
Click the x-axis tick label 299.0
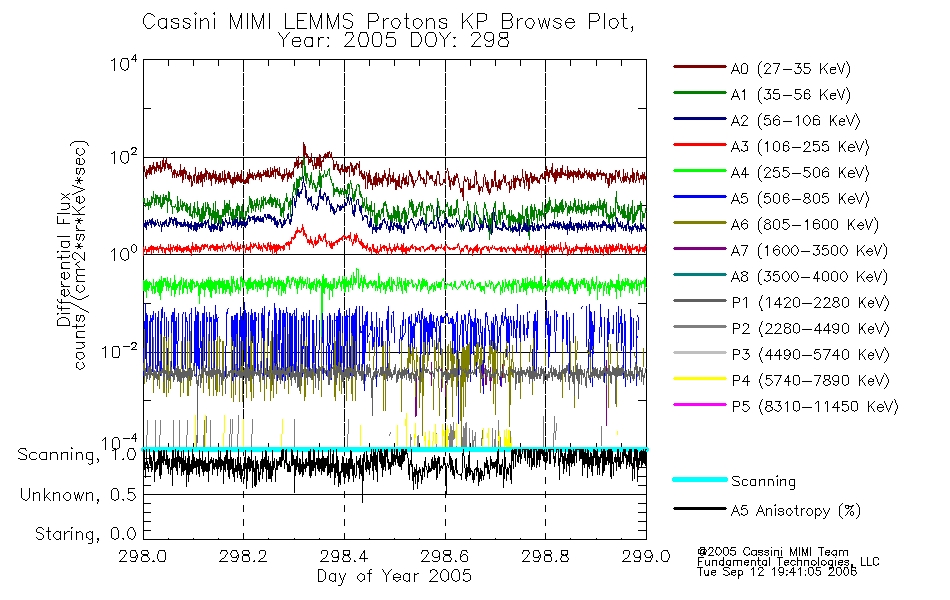click(x=646, y=556)
